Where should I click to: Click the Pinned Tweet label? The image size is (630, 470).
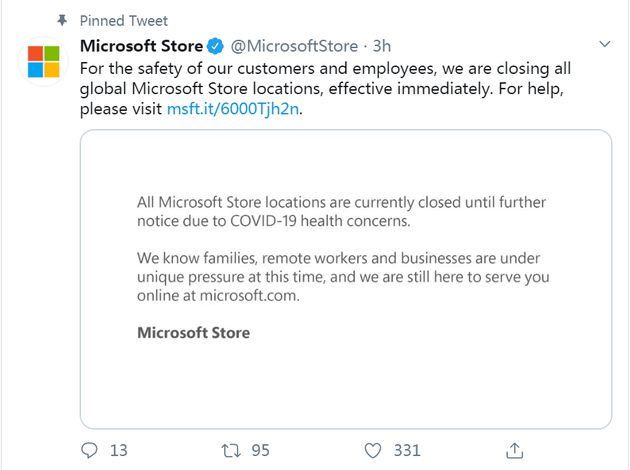click(x=124, y=20)
